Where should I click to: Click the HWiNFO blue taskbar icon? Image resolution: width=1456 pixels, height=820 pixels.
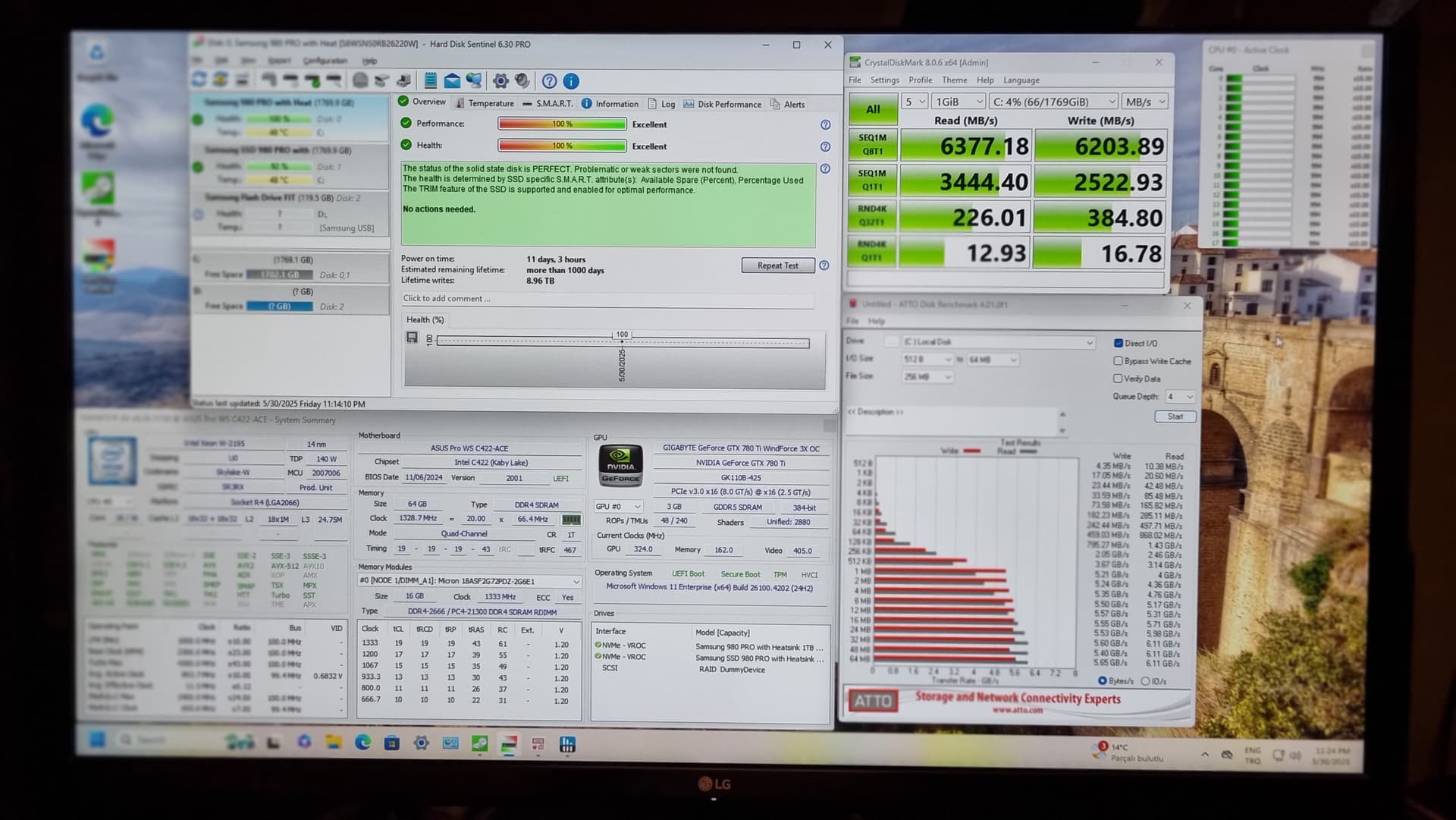[x=568, y=744]
